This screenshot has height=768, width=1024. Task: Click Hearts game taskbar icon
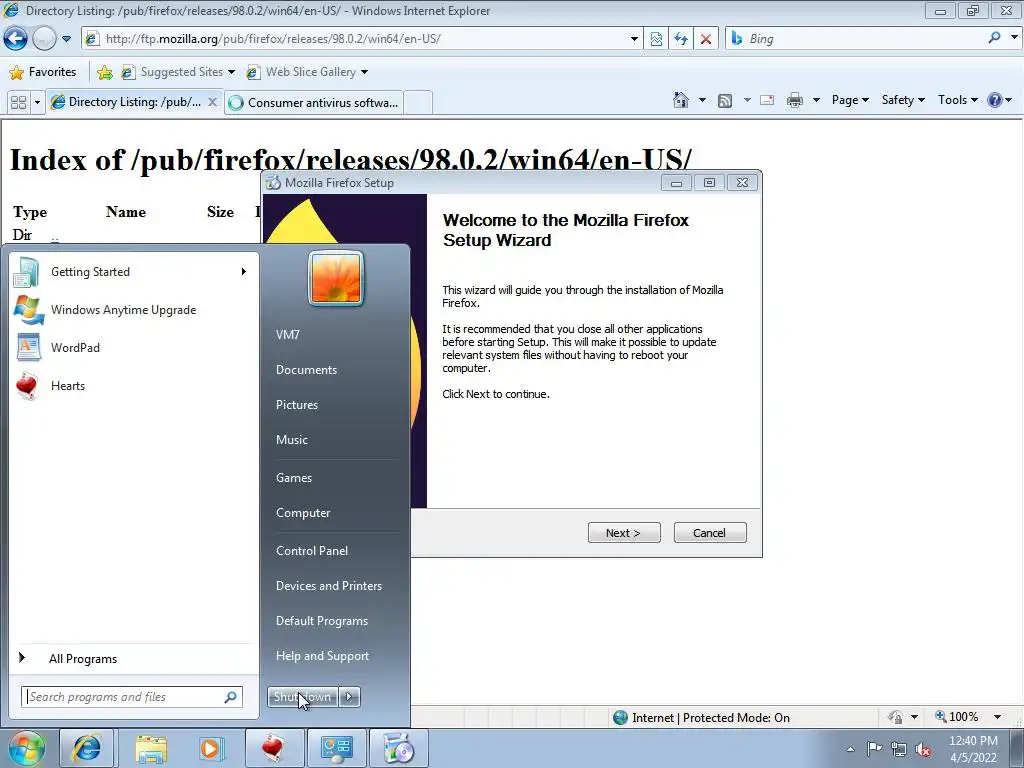tap(273, 748)
